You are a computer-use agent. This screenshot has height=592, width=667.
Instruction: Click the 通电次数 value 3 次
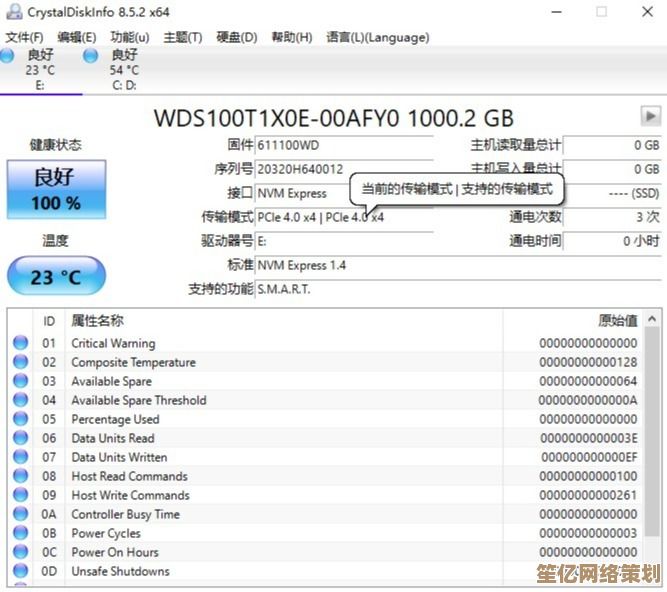(612, 217)
